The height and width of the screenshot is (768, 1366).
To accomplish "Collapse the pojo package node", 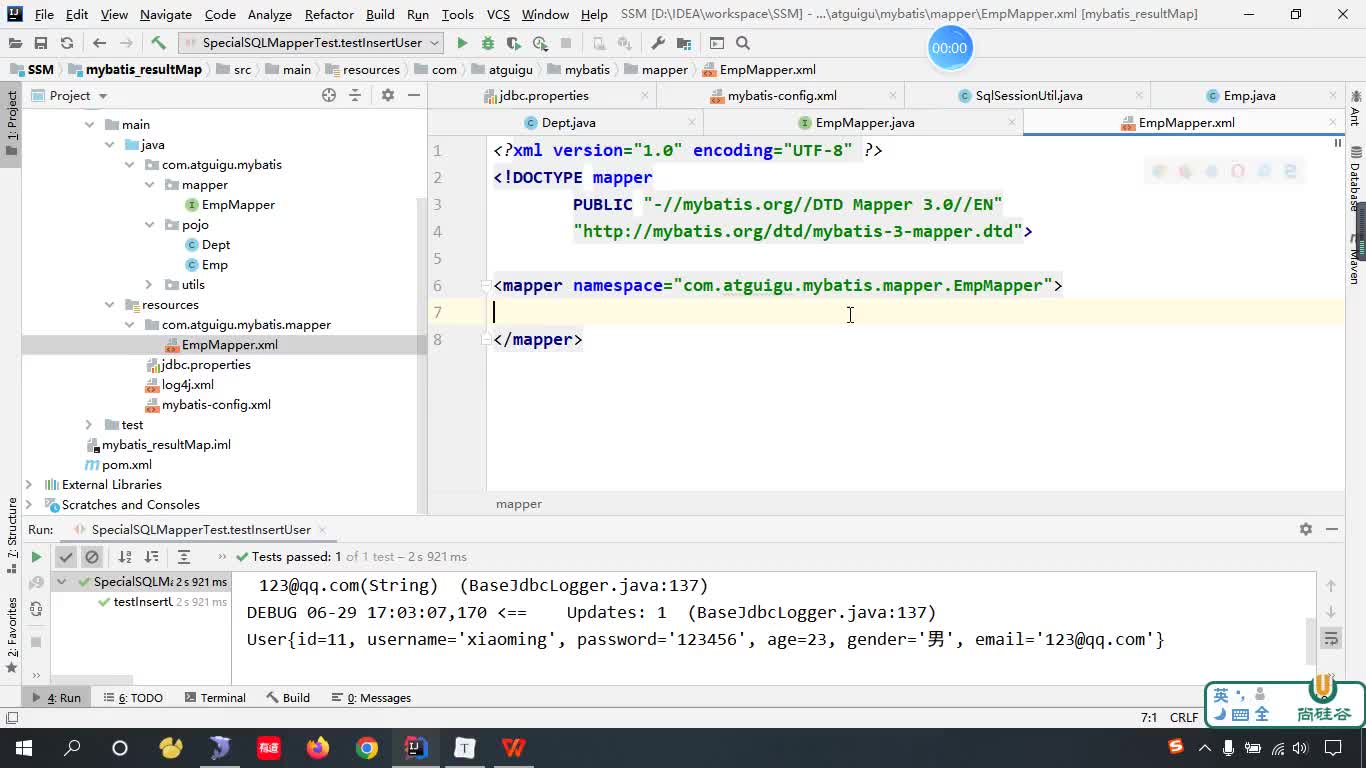I will 149,225.
